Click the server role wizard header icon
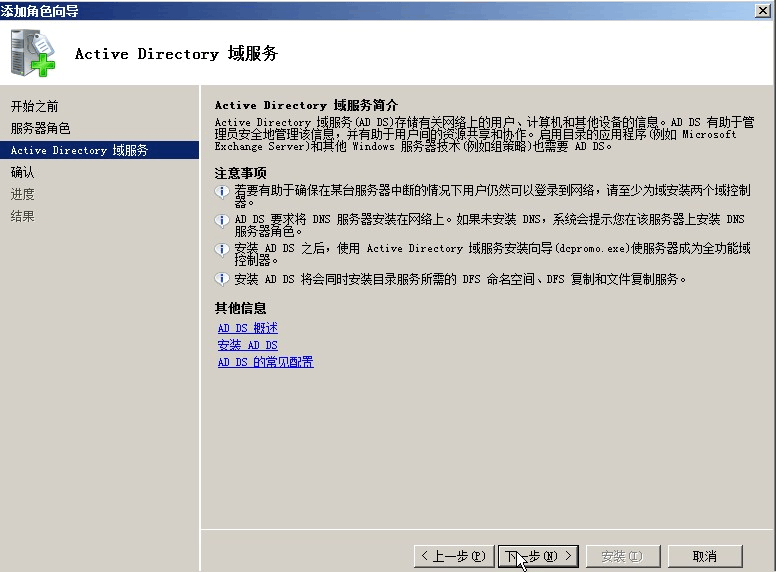Image resolution: width=776 pixels, height=572 pixels. point(33,53)
